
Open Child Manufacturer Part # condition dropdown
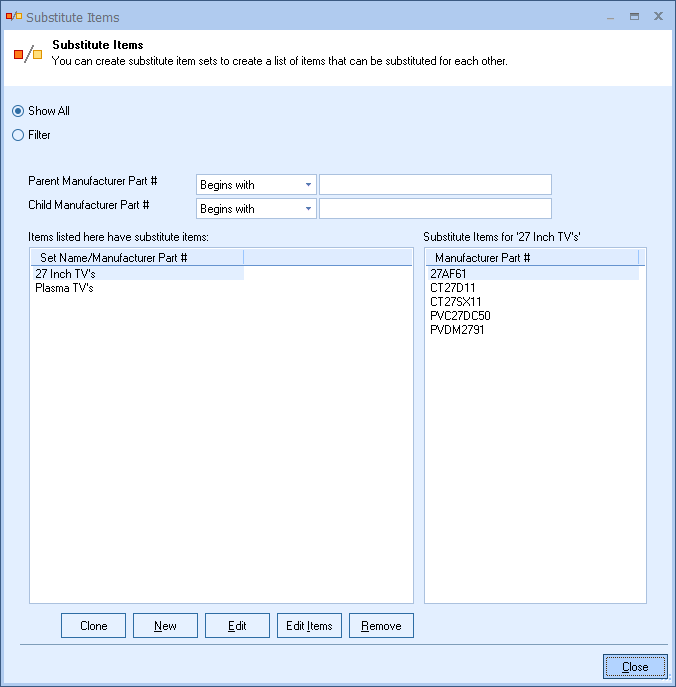coord(256,209)
